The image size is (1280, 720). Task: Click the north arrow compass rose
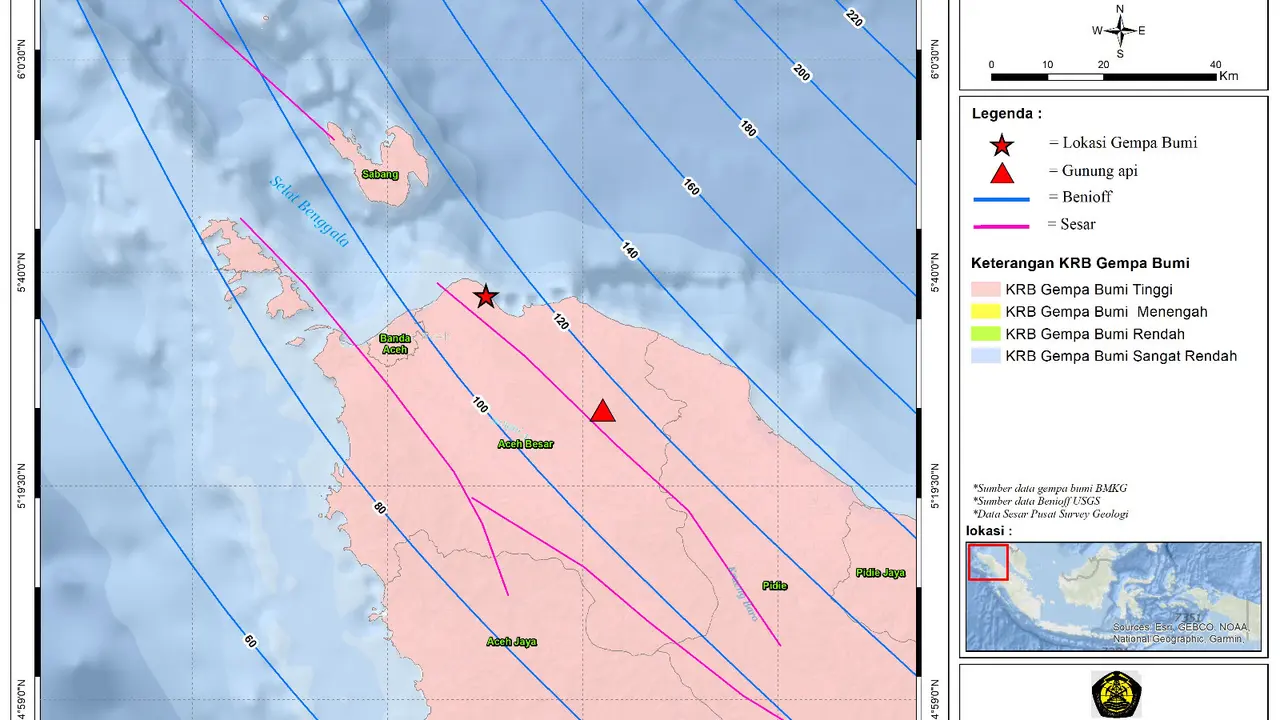point(1119,31)
